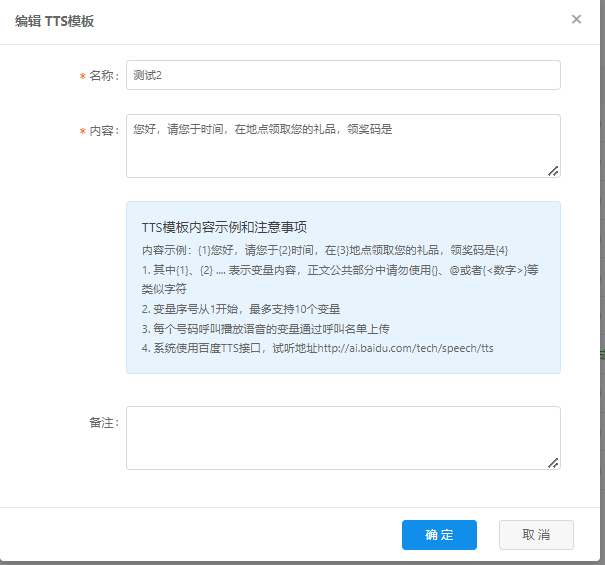
Task: Click the 名称 field label
Action: 103,76
